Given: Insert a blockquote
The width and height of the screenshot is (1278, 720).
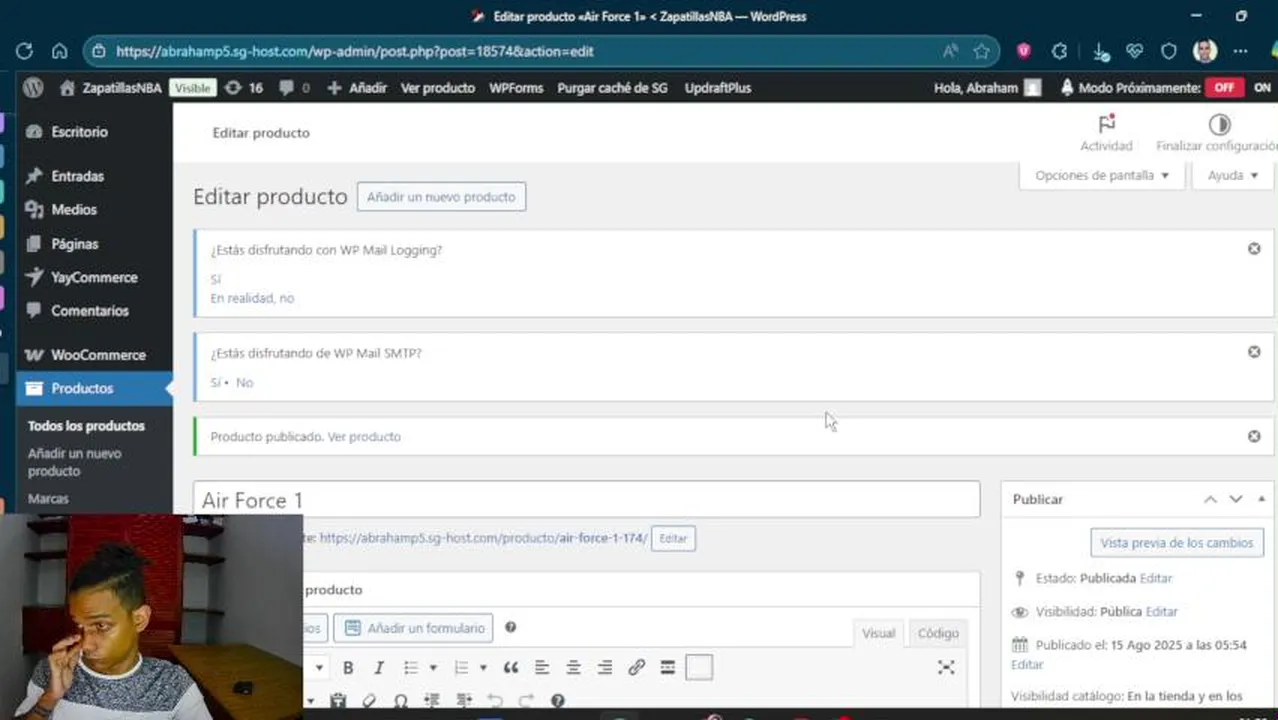Looking at the screenshot, I should (x=511, y=667).
